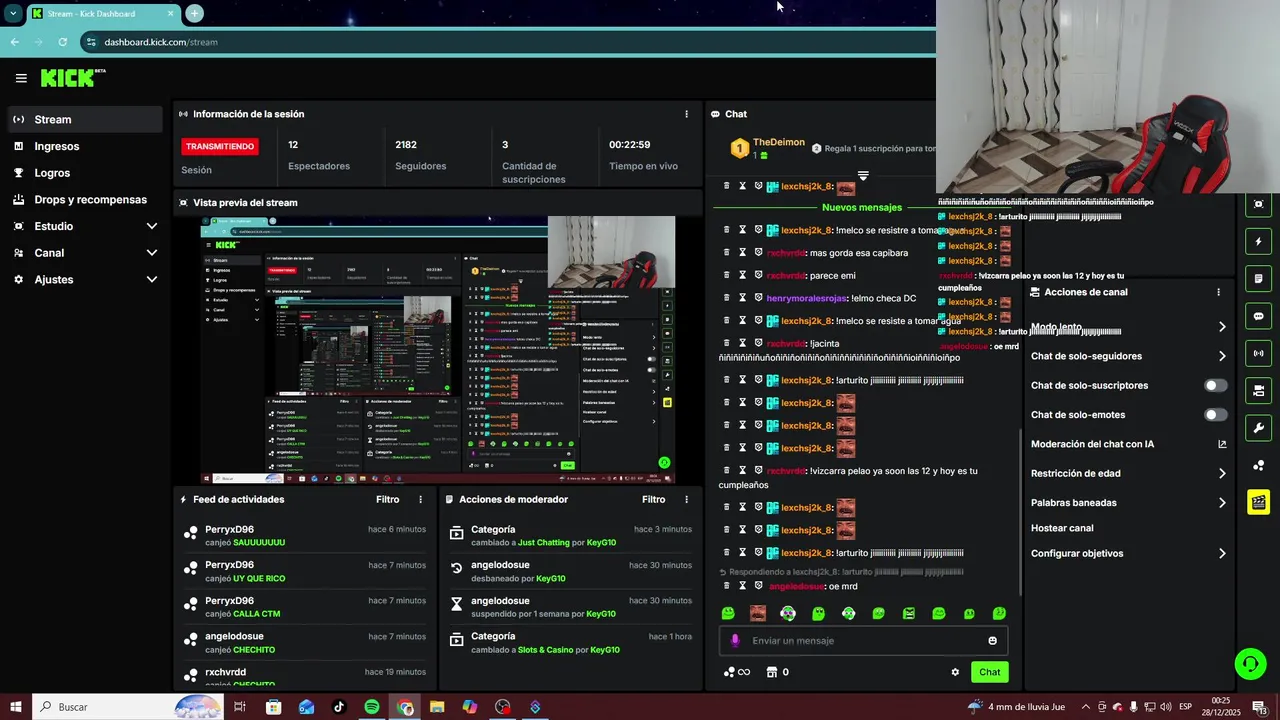Click the channel points infinity icon below chat
This screenshot has height=720, width=1280.
tap(737, 672)
